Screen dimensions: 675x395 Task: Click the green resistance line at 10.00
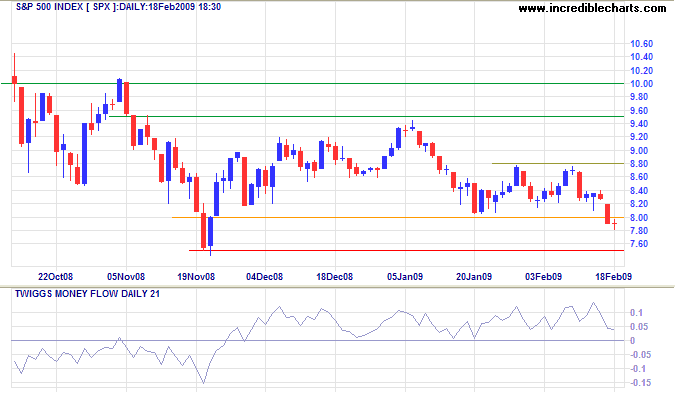pyautogui.click(x=313, y=83)
